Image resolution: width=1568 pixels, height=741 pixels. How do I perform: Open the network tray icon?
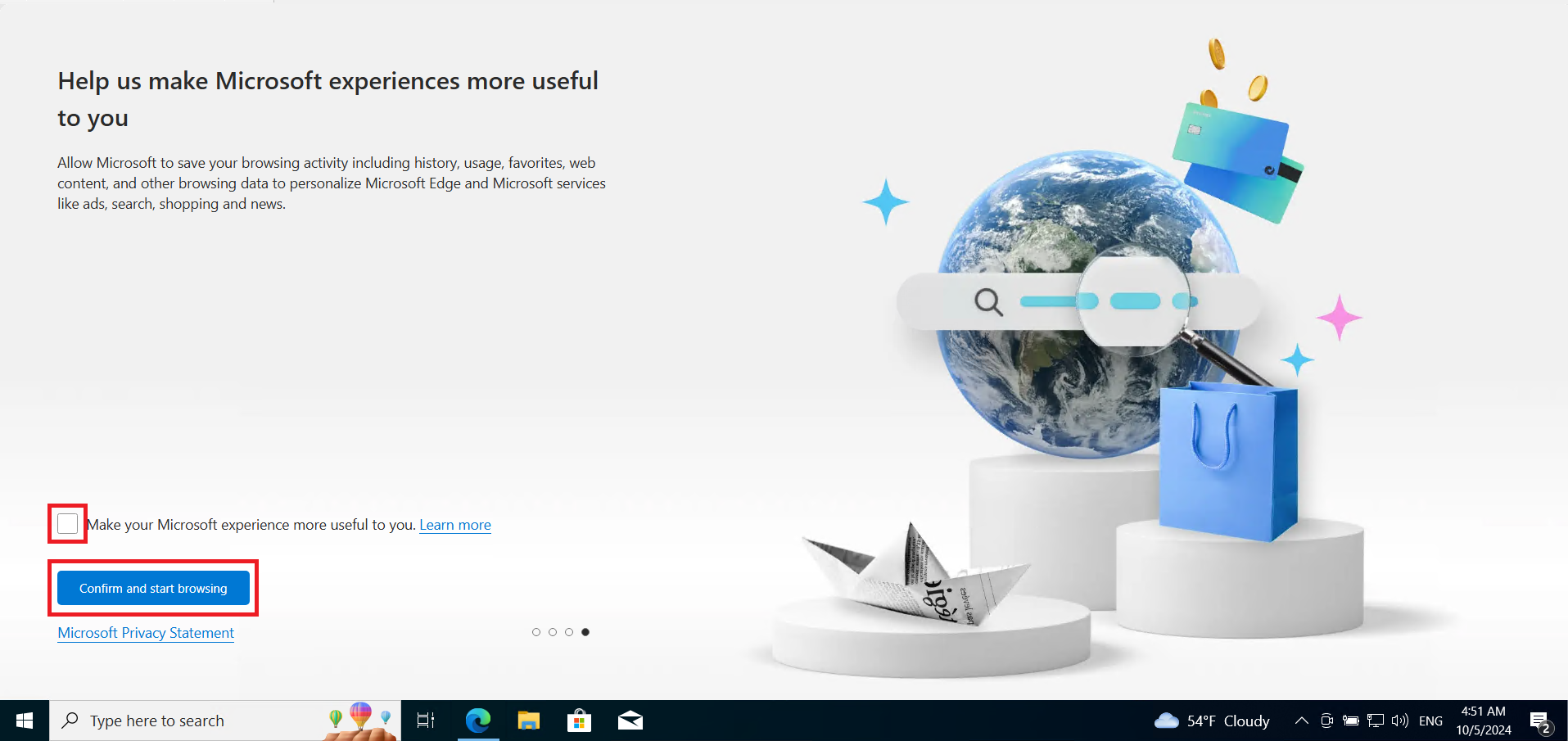1376,721
